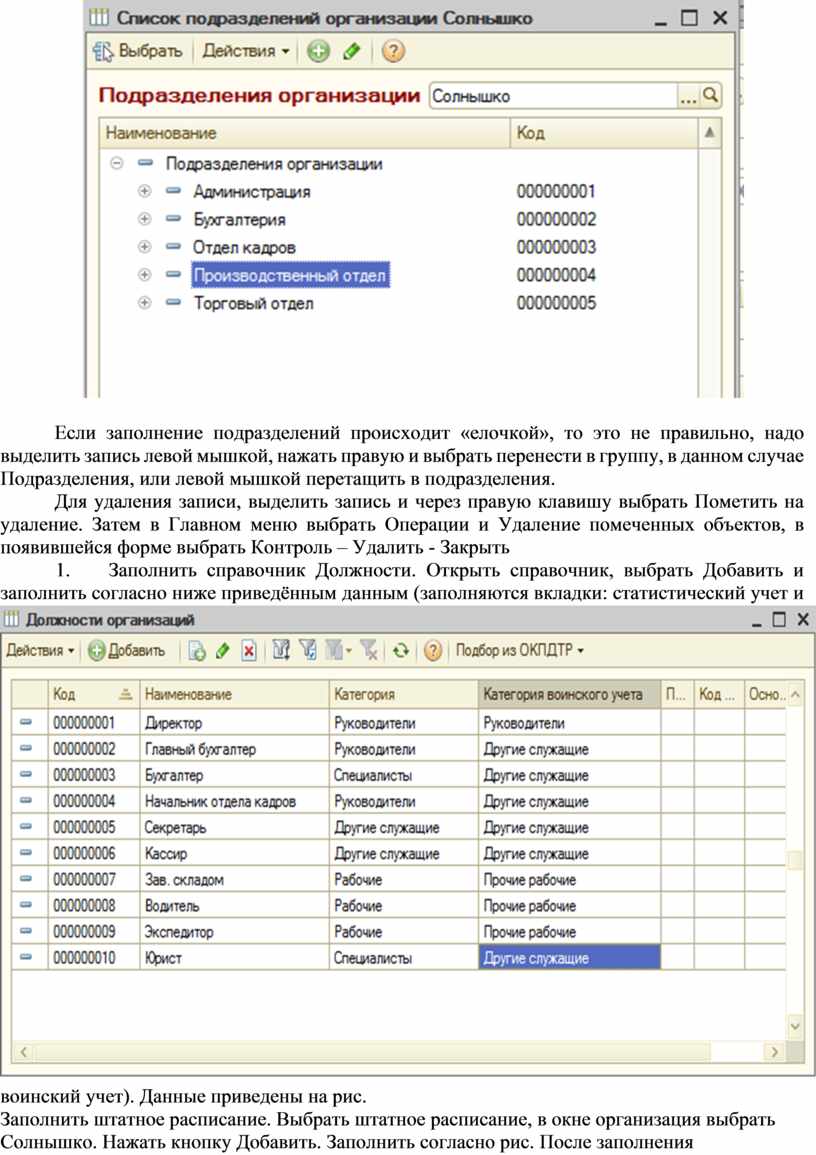
Task: Select the Водитель row
Action: tap(398, 906)
